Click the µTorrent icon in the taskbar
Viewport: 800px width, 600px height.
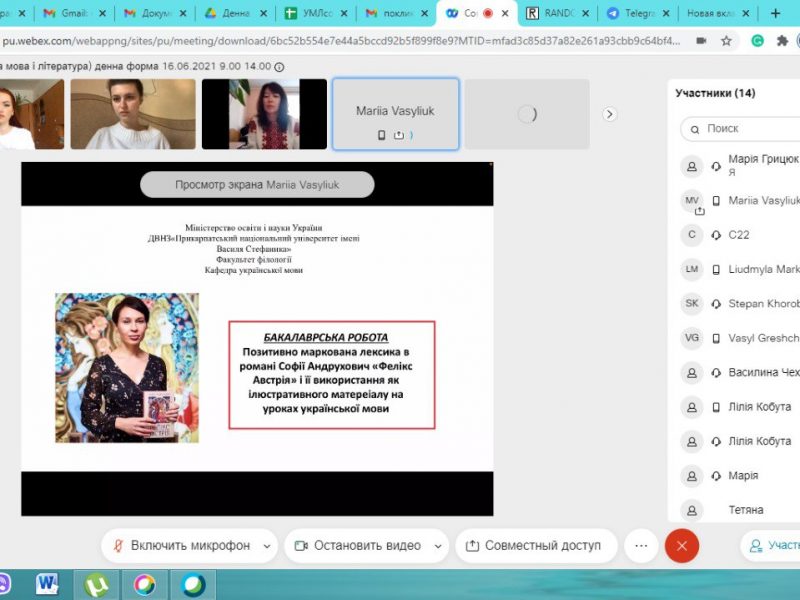tap(97, 583)
